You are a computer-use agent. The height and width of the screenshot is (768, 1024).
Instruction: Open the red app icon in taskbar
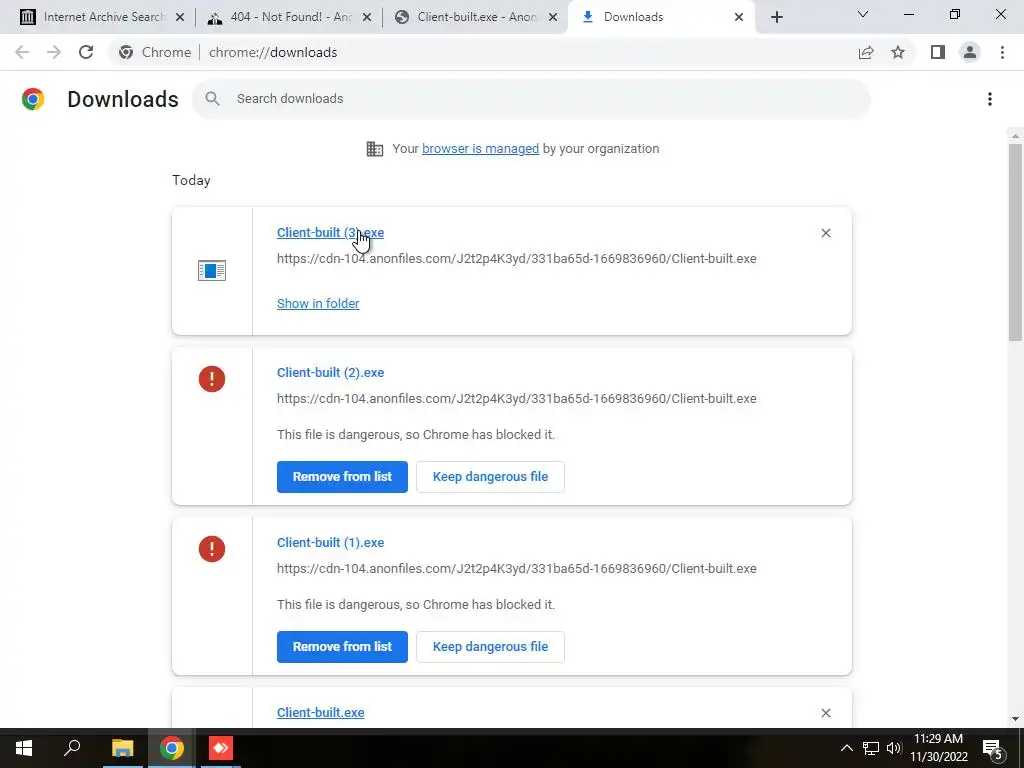click(221, 748)
